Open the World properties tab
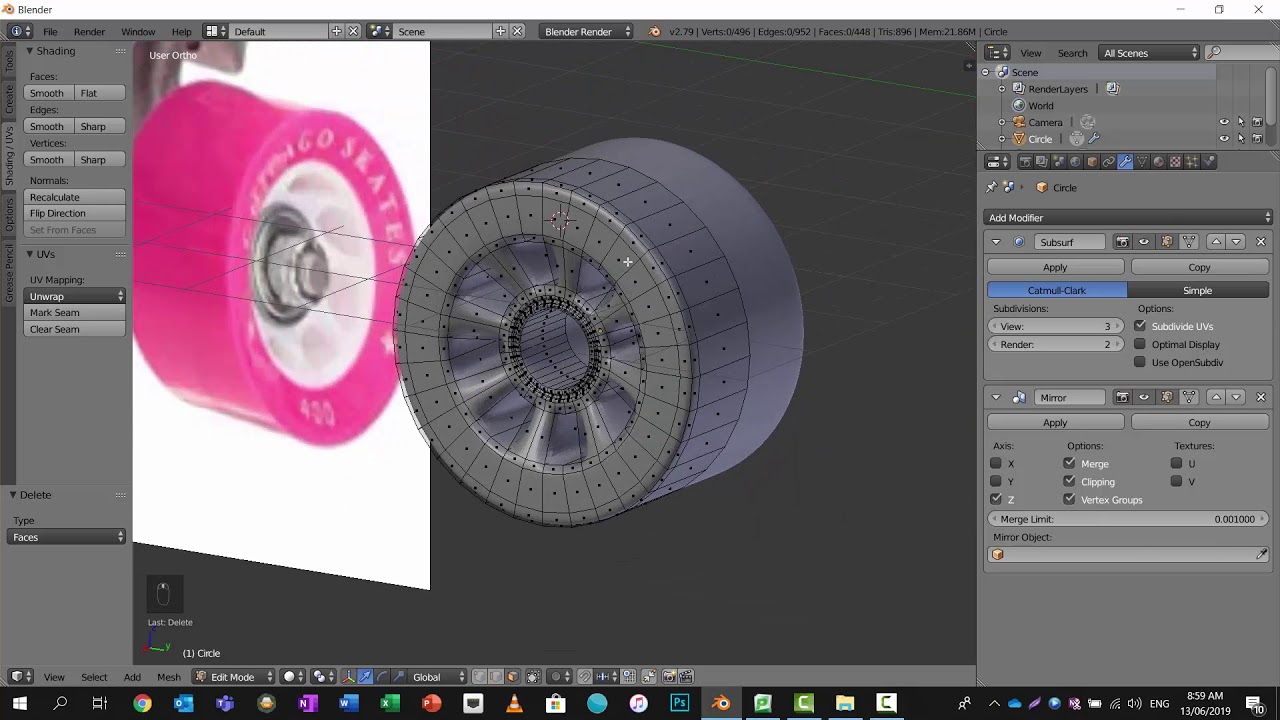1280x720 pixels. tap(1075, 162)
